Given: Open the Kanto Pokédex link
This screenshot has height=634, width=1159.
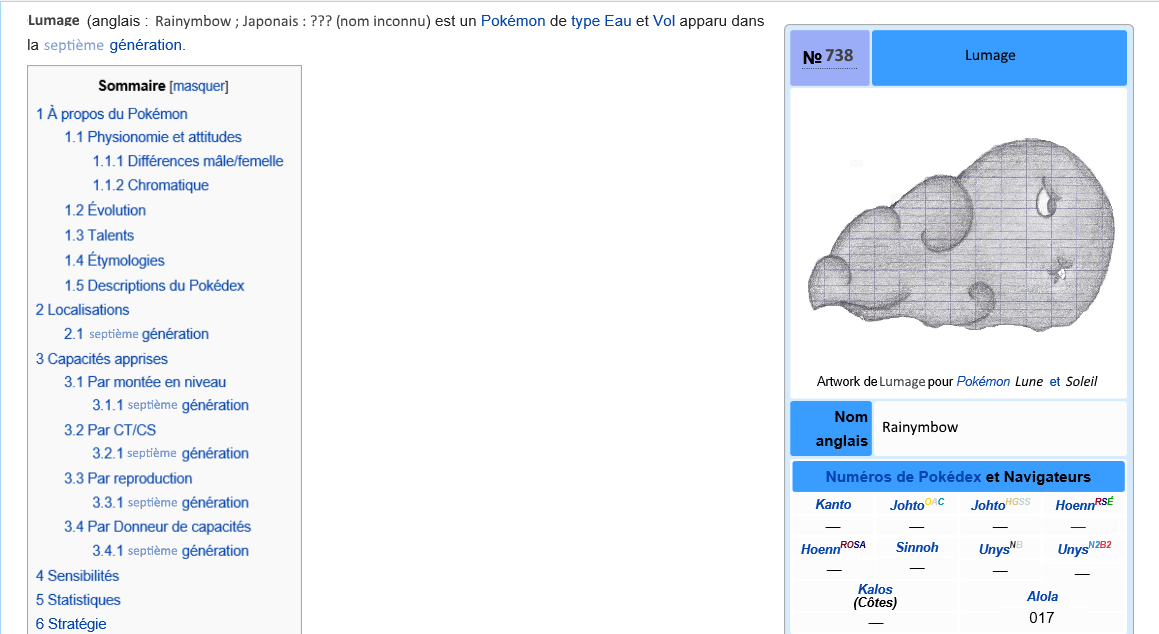Looking at the screenshot, I should click(833, 504).
